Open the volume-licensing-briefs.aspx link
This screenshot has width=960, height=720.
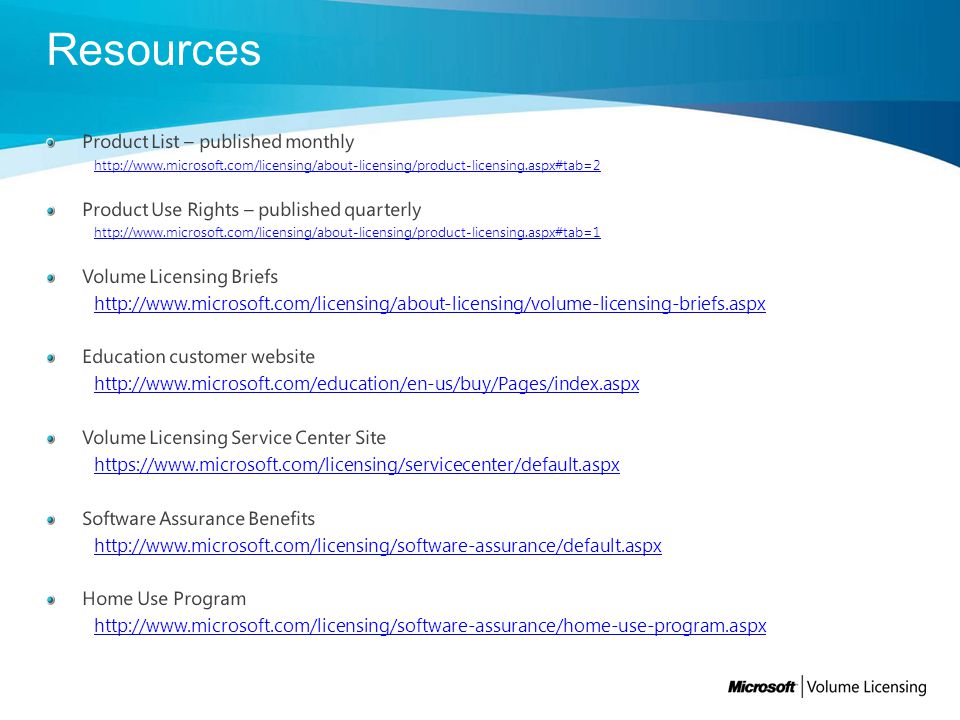click(x=430, y=304)
